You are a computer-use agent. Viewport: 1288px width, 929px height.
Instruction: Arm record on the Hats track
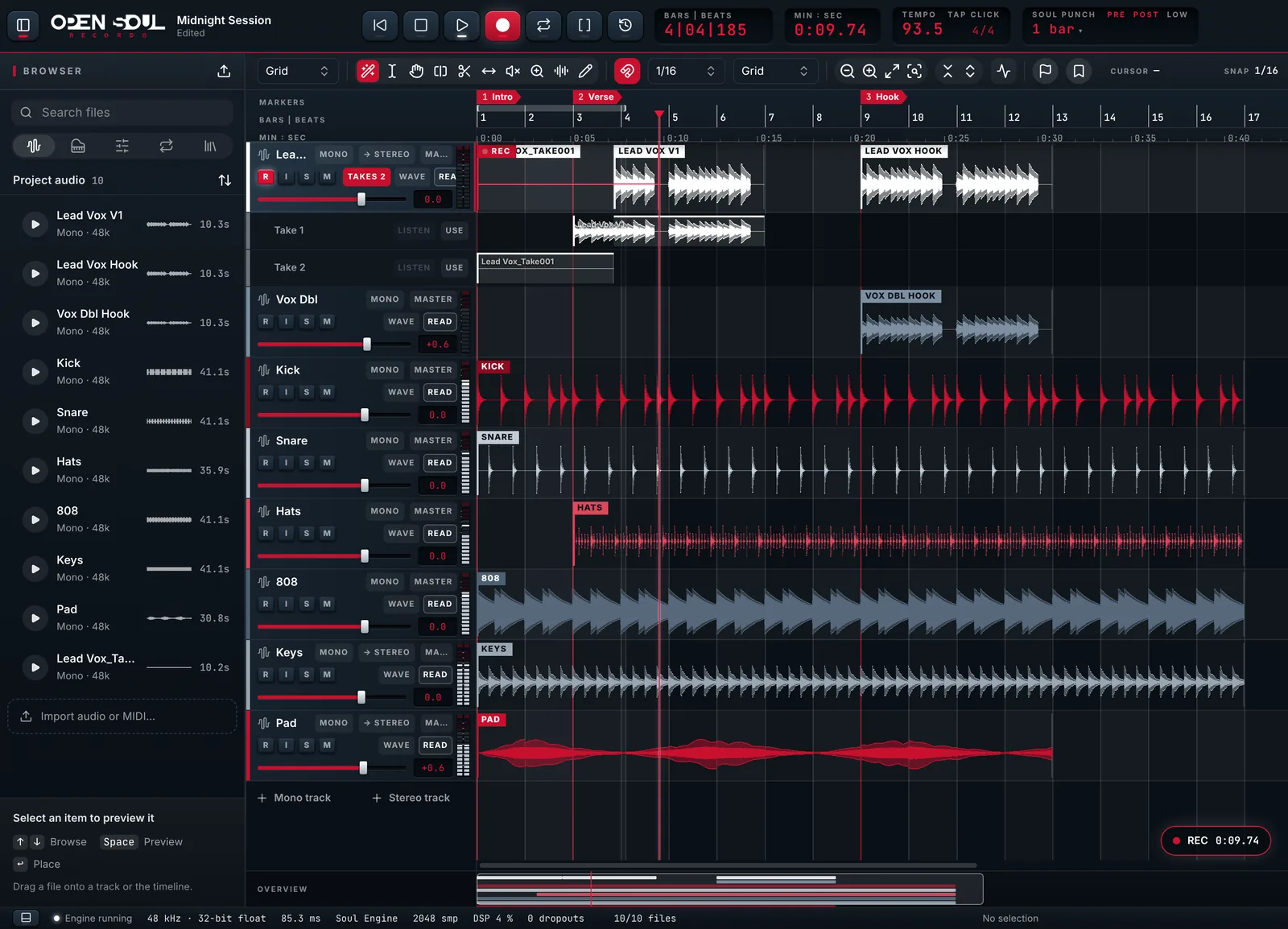[266, 533]
